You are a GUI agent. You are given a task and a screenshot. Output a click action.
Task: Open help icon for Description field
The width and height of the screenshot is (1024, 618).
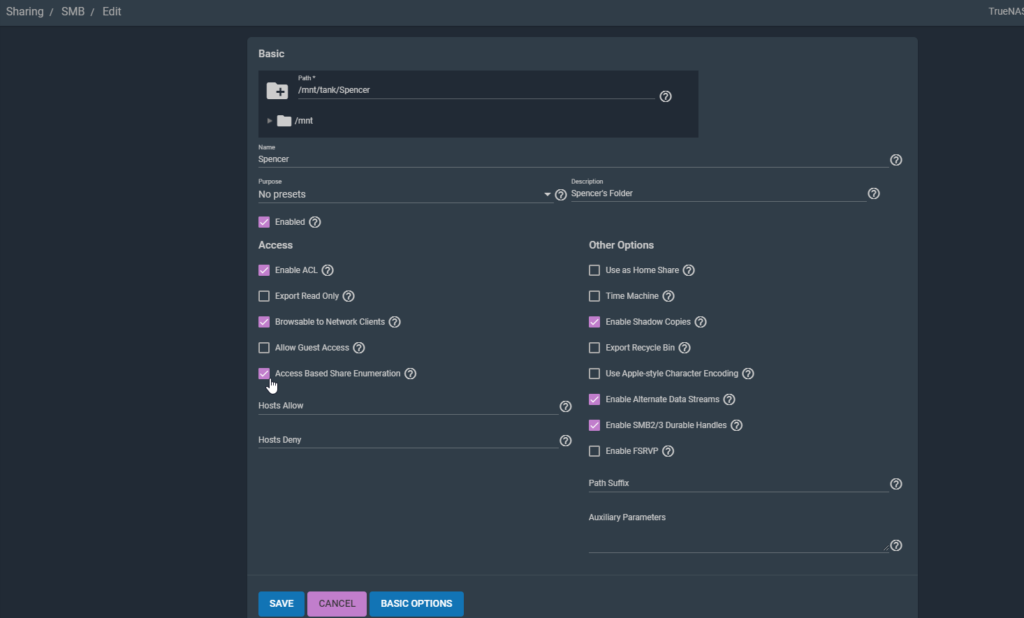pyautogui.click(x=874, y=193)
